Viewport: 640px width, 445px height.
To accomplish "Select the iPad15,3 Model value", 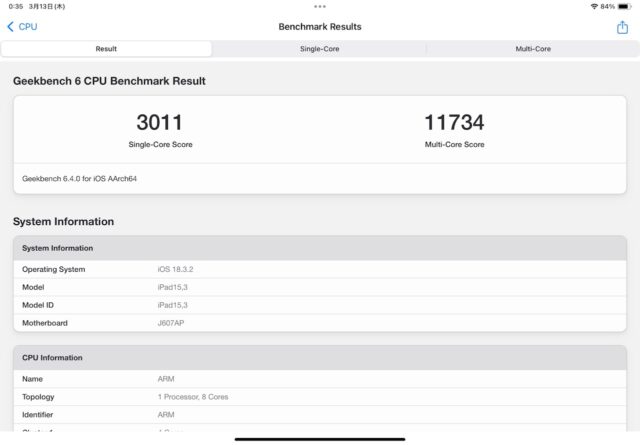I will pos(173,287).
